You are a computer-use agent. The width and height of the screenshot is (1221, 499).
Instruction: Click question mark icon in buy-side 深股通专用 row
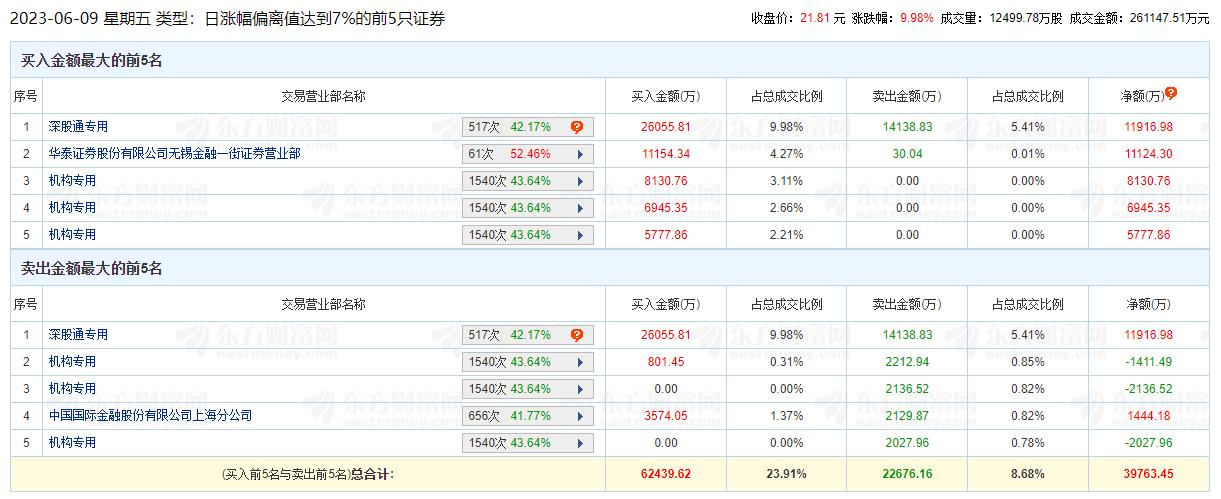click(577, 127)
